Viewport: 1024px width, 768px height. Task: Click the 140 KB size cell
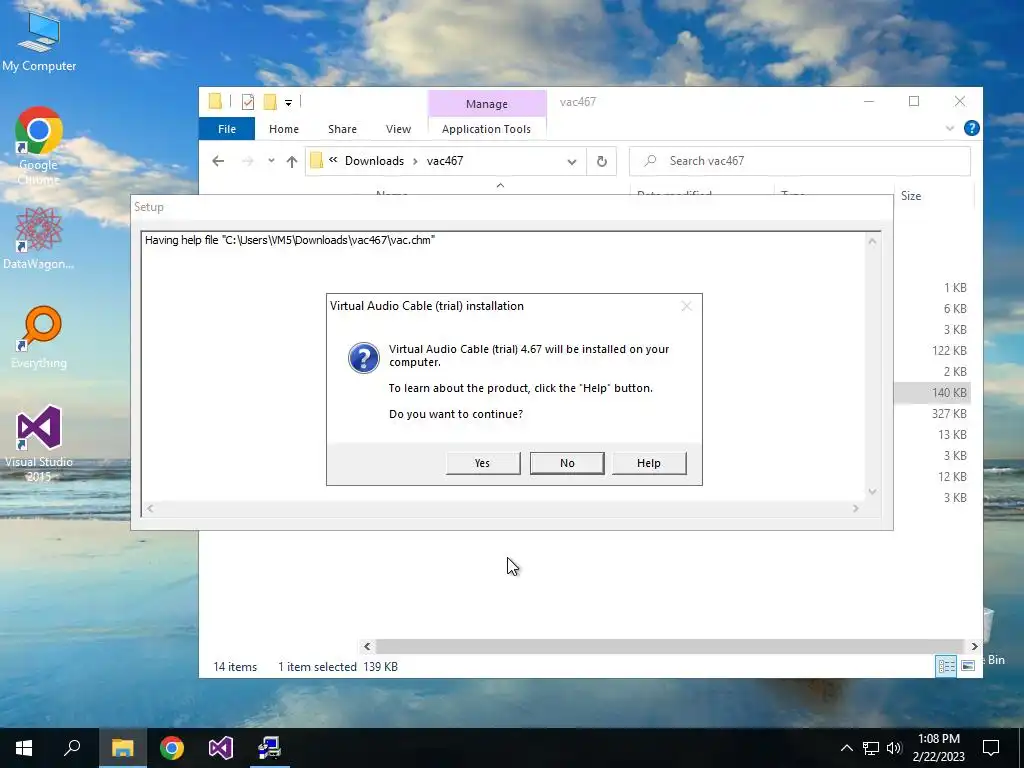[x=949, y=393]
